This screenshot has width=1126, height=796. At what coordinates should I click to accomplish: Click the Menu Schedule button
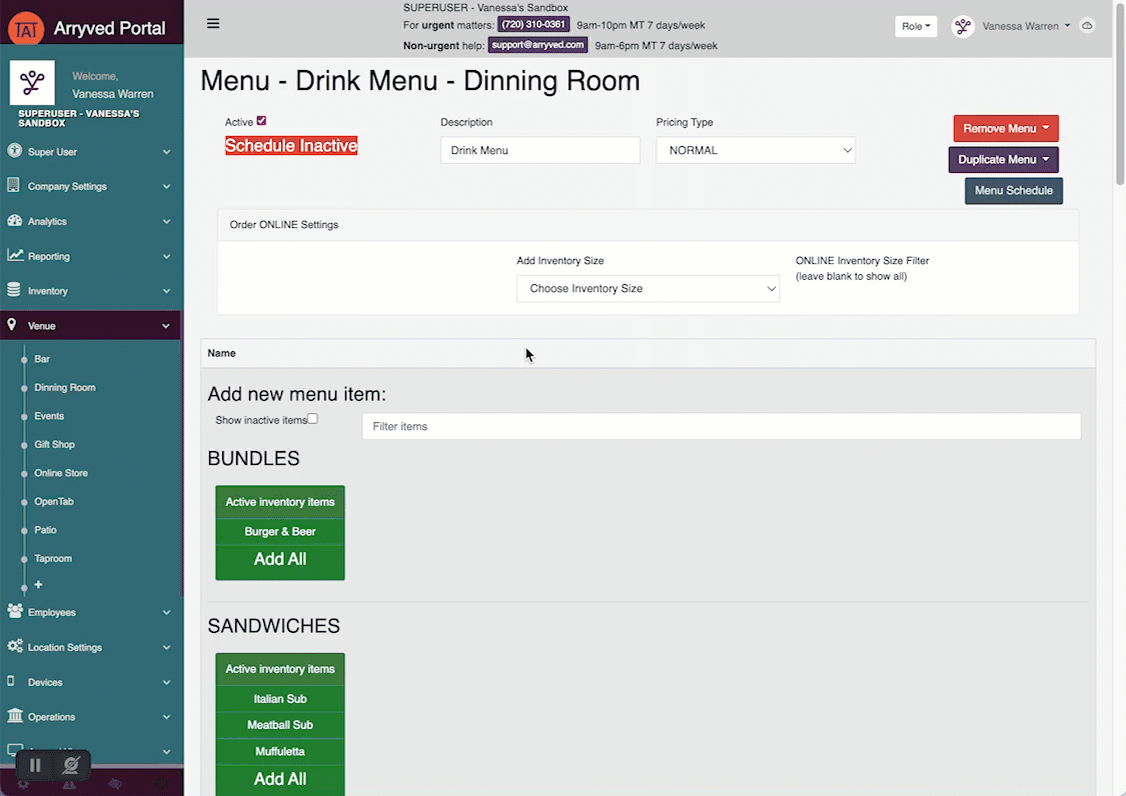point(1013,190)
